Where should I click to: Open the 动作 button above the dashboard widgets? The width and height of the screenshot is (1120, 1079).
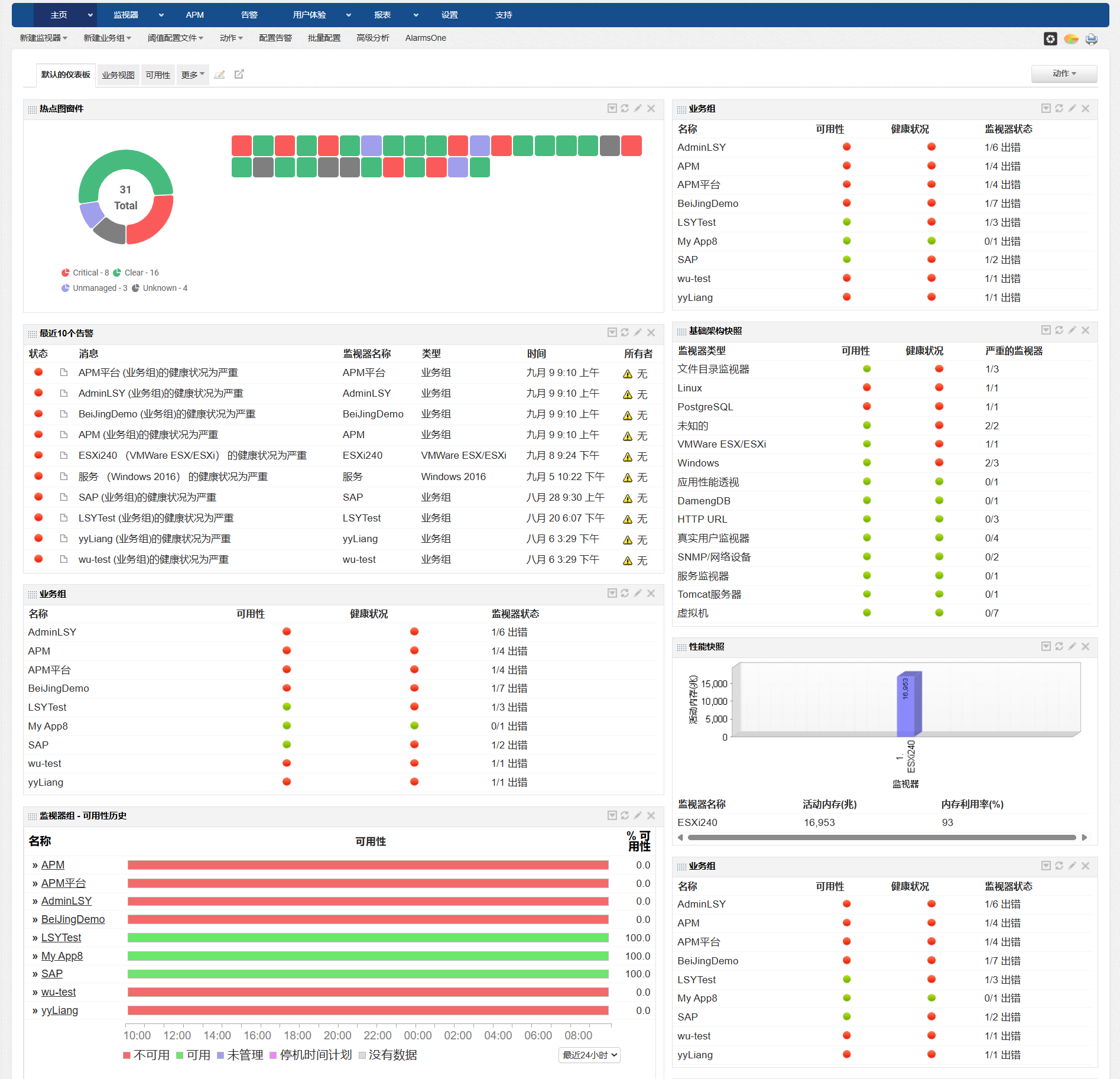1064,73
